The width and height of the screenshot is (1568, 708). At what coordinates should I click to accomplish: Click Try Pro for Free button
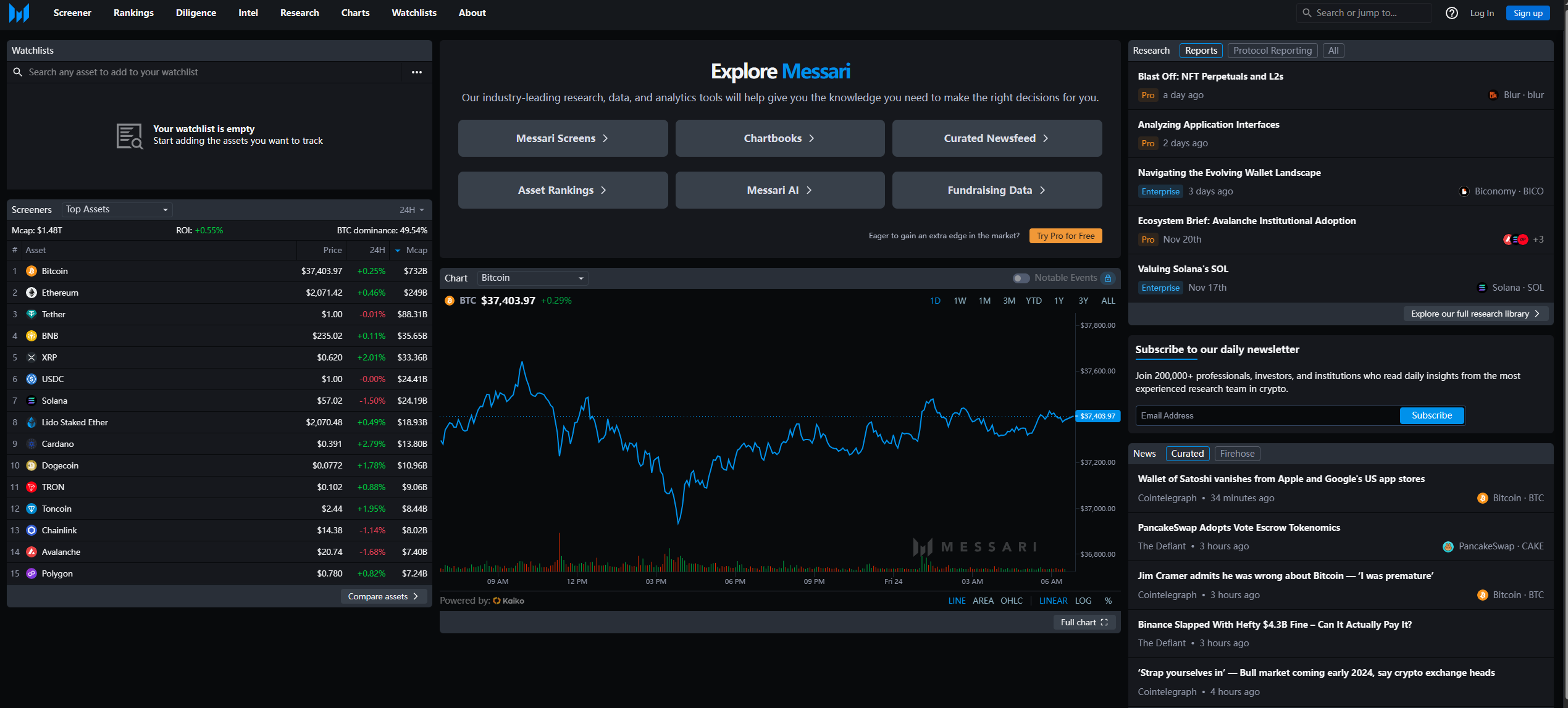[1065, 236]
